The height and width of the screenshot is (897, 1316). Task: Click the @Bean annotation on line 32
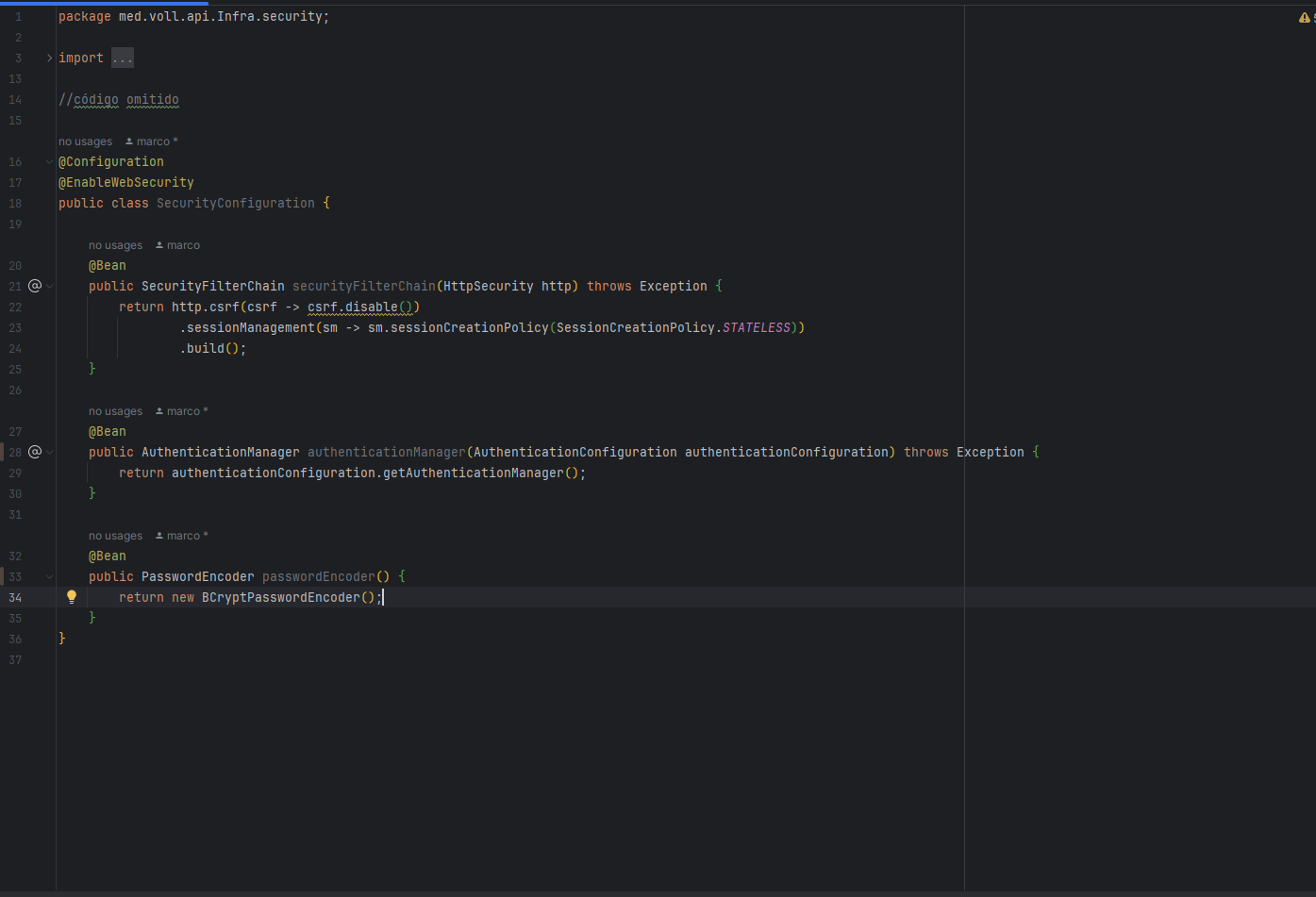pyautogui.click(x=108, y=556)
